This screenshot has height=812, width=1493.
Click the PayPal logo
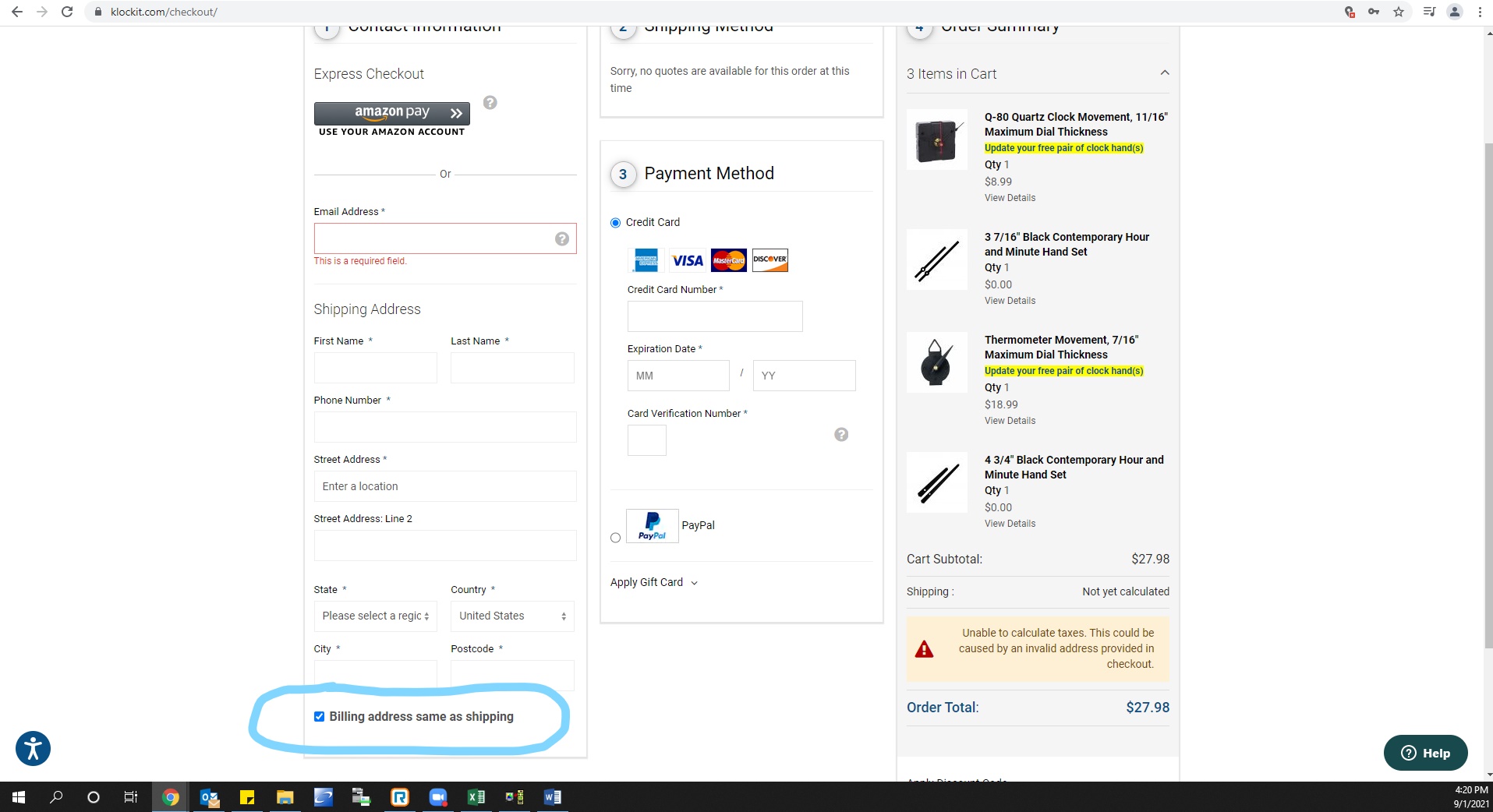coord(653,526)
